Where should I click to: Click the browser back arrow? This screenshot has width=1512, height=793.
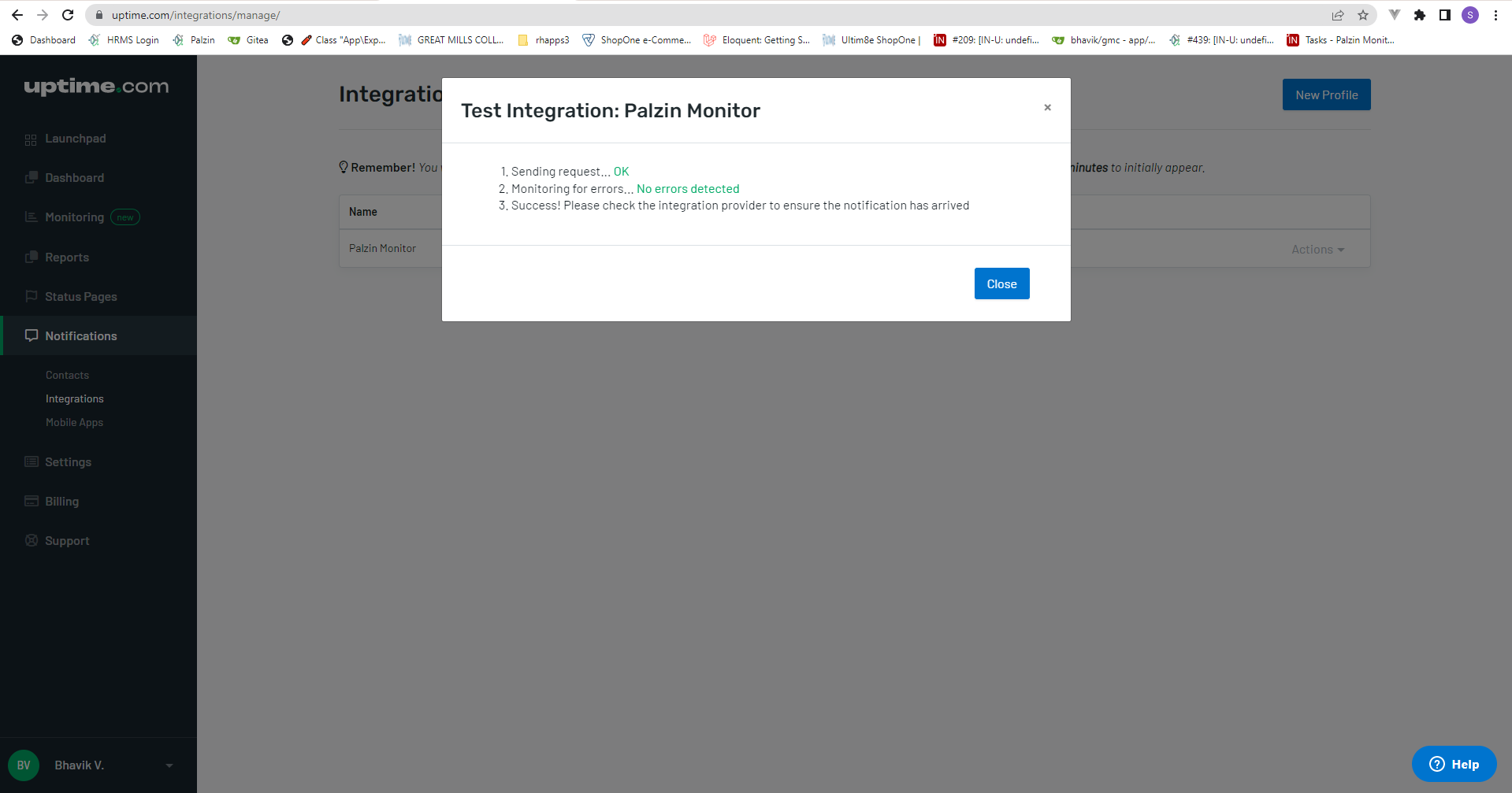(x=17, y=15)
